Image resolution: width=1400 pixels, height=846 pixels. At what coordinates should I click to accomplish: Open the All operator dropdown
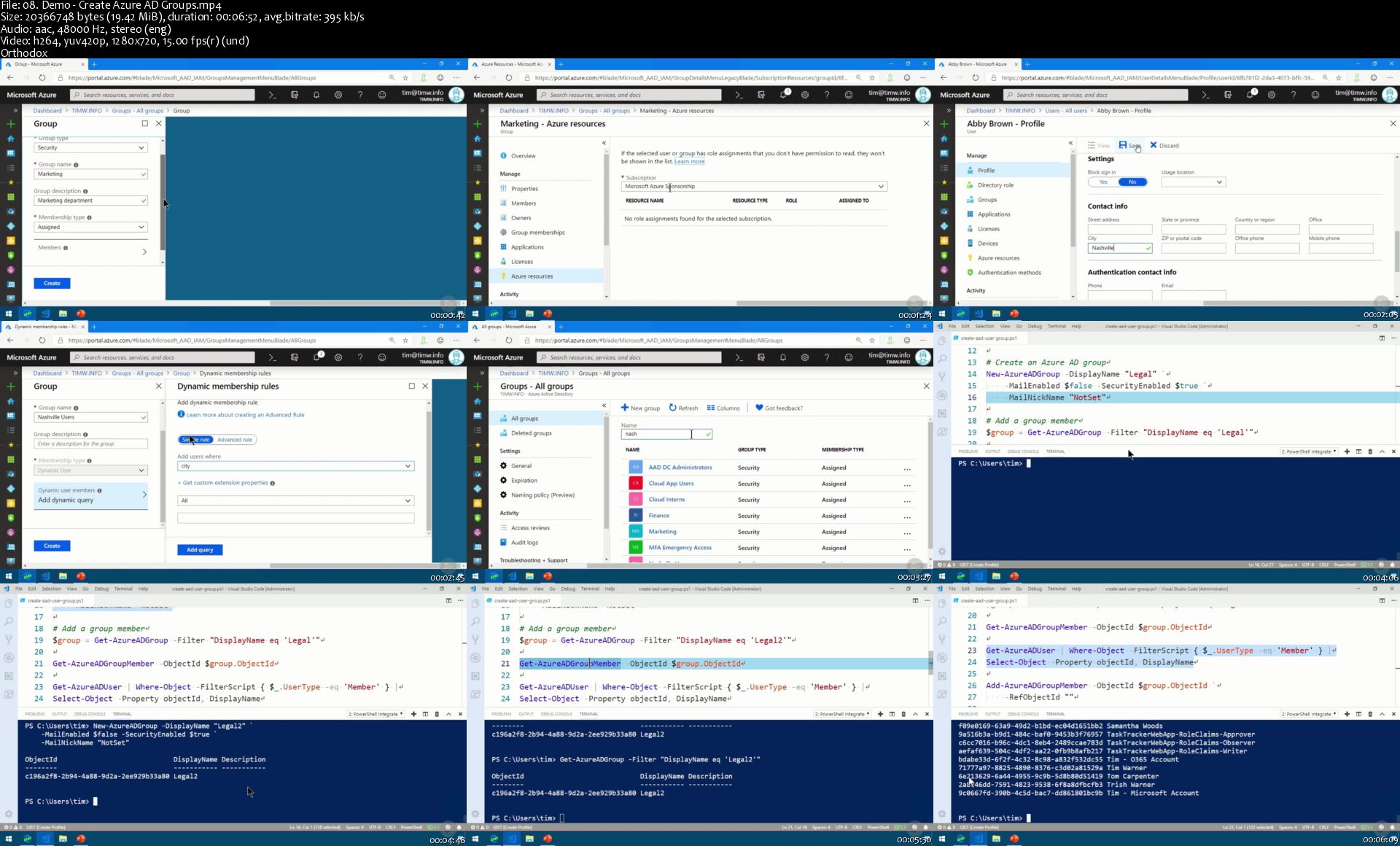pos(295,500)
